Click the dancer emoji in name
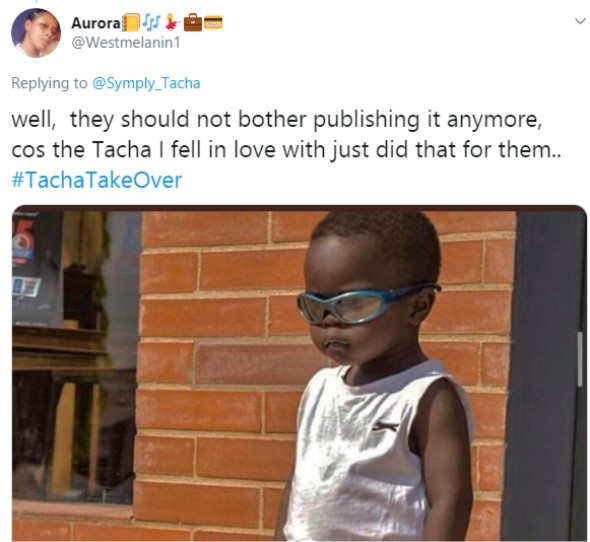This screenshot has height=542, width=590. (172, 22)
